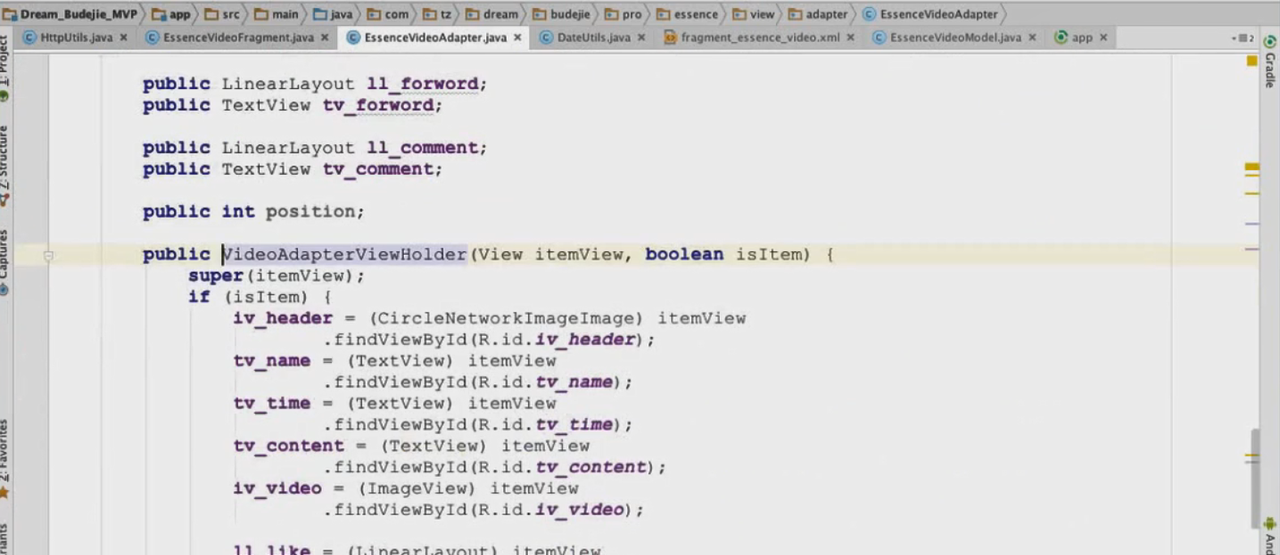1280x555 pixels.
Task: Open the HttpUtils.java editor tab
Action: coord(76,38)
